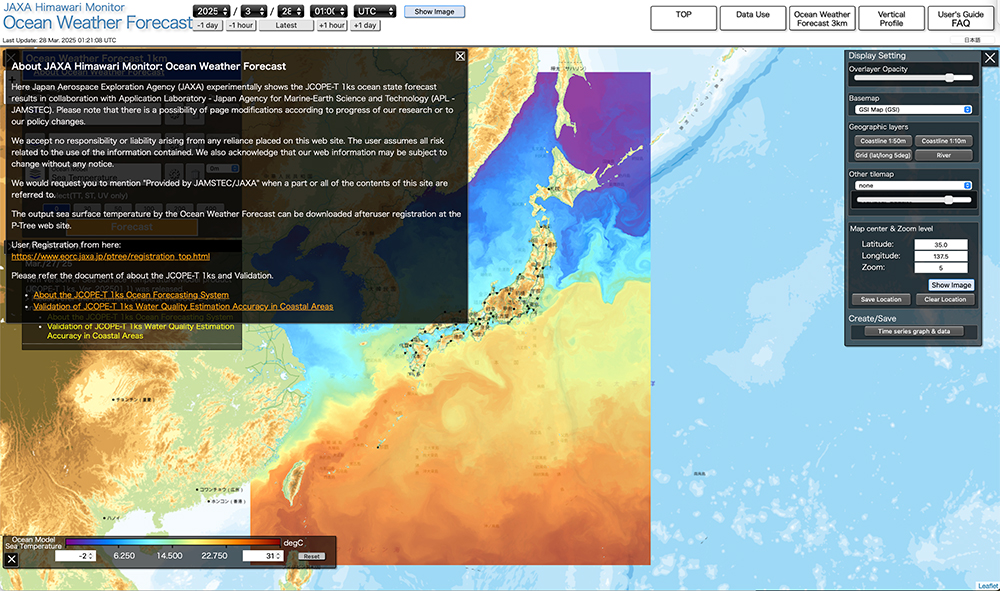Adjust the Other tilemap opacity slider
Screen dimensions: 1000x591
[913, 200]
